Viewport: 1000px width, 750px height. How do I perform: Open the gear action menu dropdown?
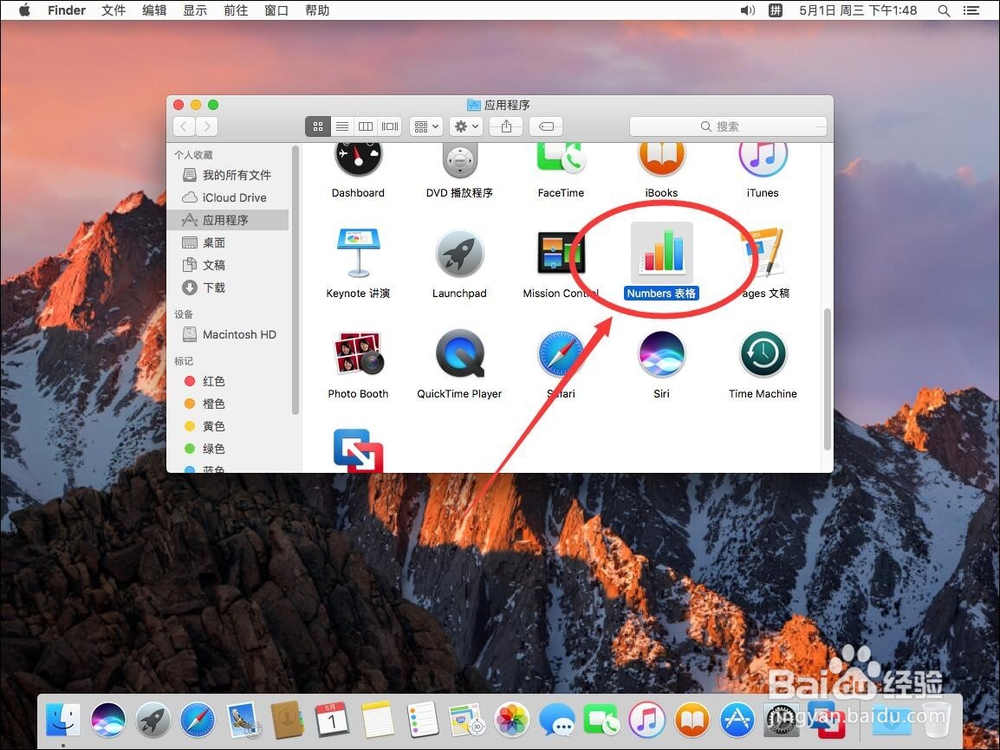pos(466,126)
